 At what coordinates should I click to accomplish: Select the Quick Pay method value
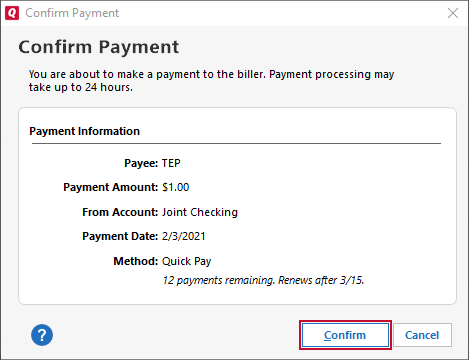pos(187,261)
